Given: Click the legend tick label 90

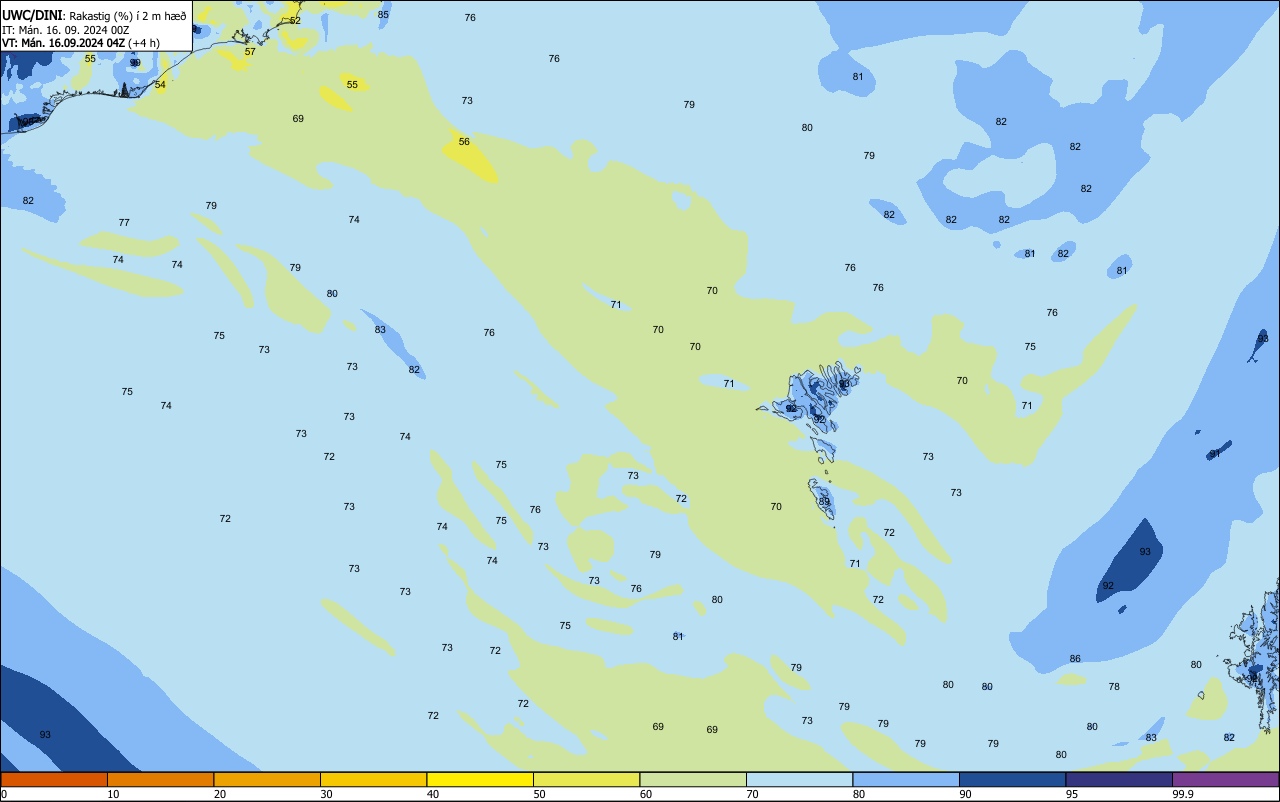Looking at the screenshot, I should 966,794.
